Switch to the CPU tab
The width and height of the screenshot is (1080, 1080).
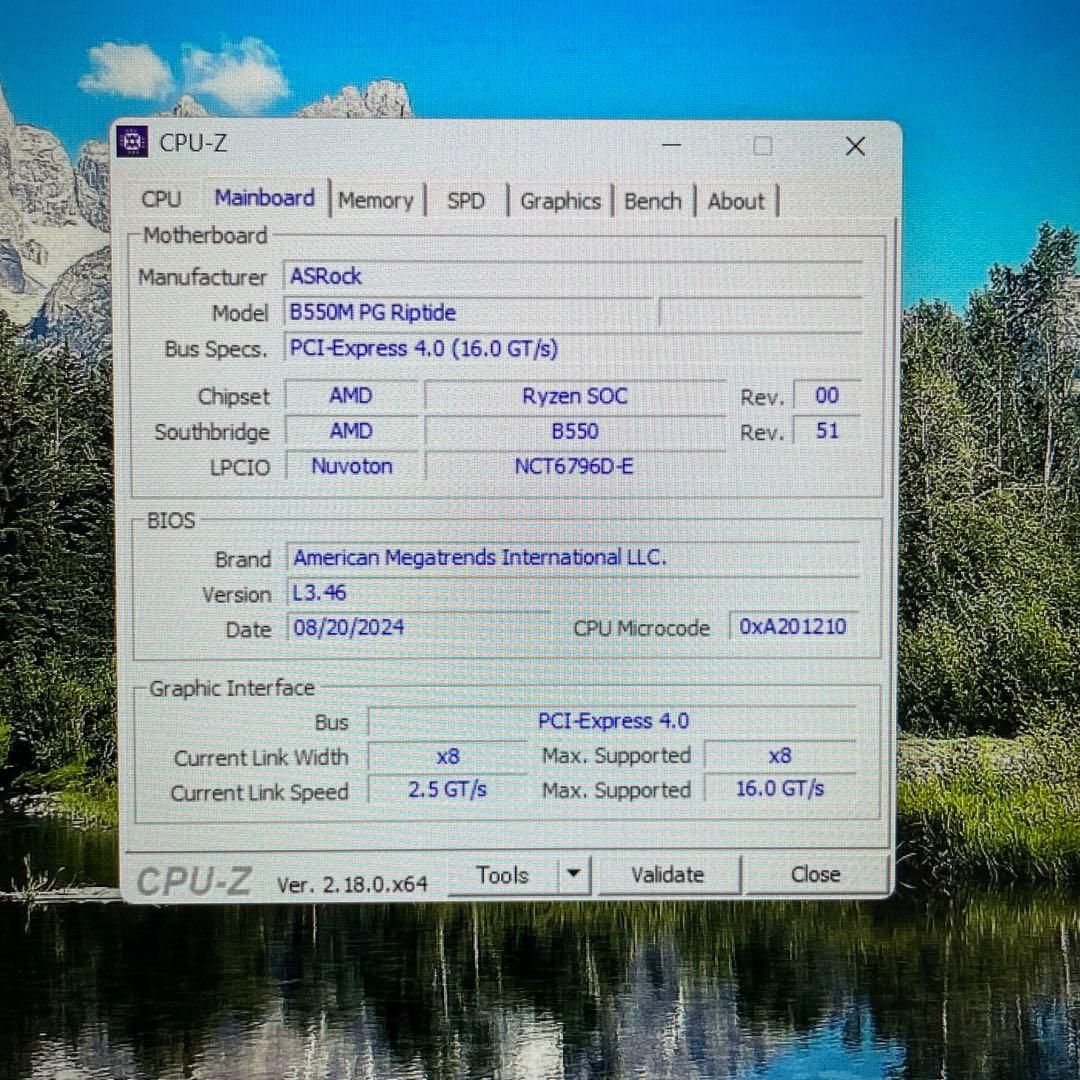162,200
